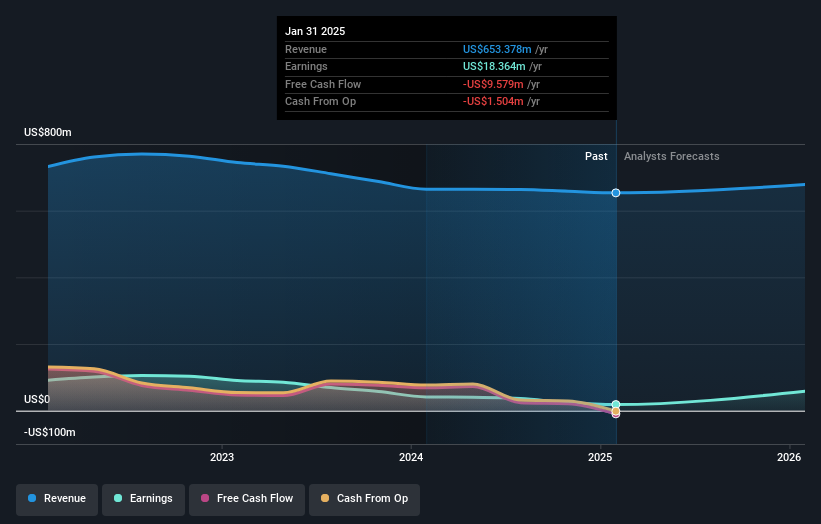Click the US$18.364m earnings value
This screenshot has height=524, width=821.
tap(494, 66)
